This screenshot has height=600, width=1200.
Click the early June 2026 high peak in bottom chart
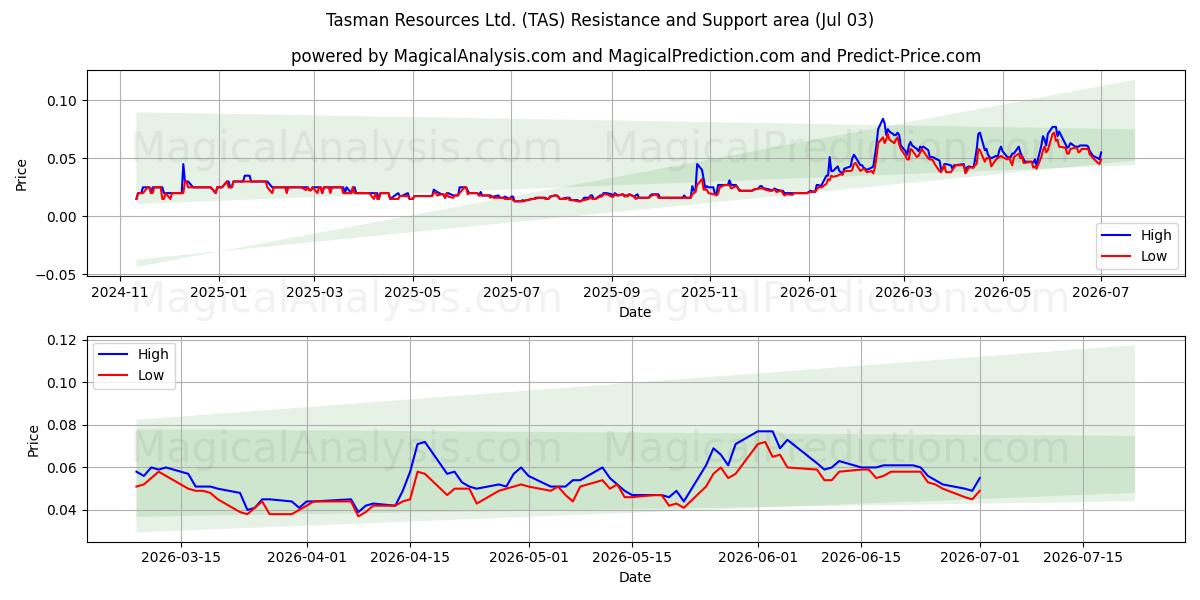[764, 431]
